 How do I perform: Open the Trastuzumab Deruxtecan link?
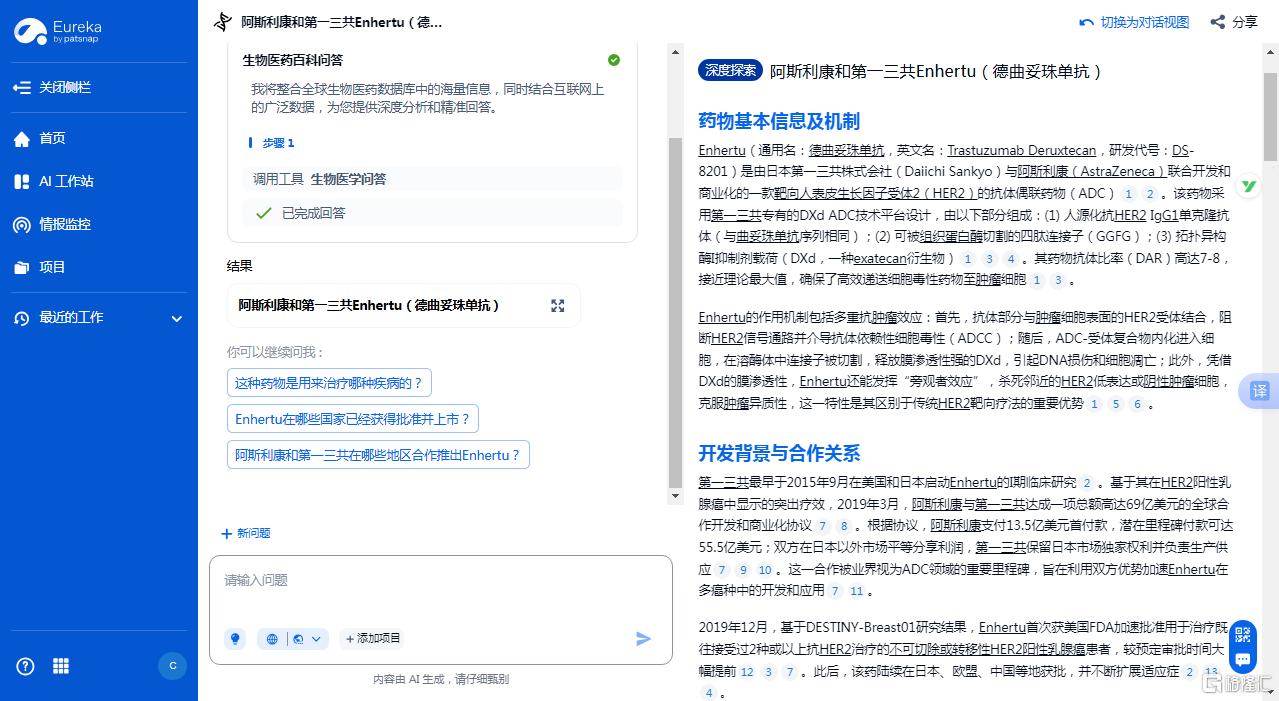coord(1021,150)
